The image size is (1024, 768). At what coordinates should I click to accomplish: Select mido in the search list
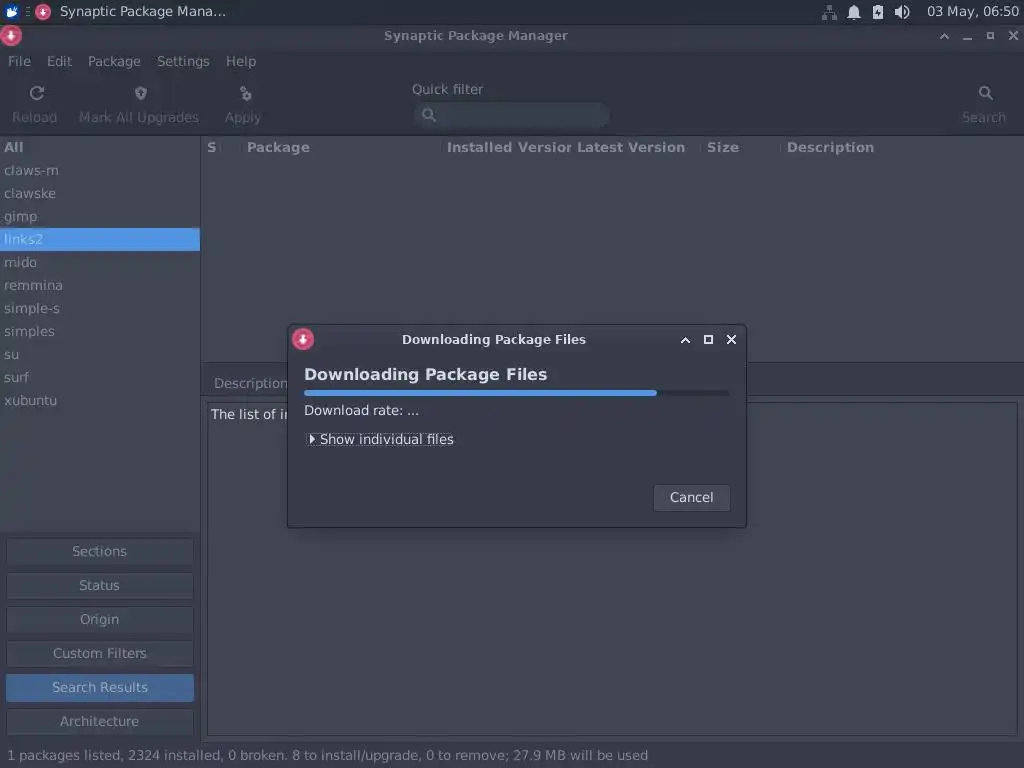click(x=100, y=263)
